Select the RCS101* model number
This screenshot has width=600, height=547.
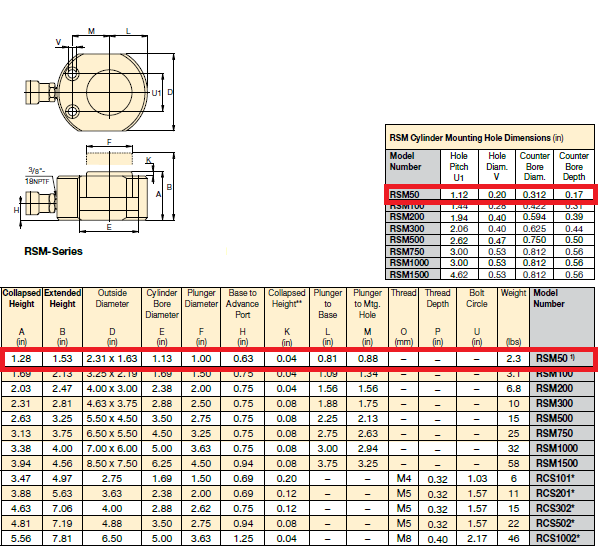tap(555, 478)
